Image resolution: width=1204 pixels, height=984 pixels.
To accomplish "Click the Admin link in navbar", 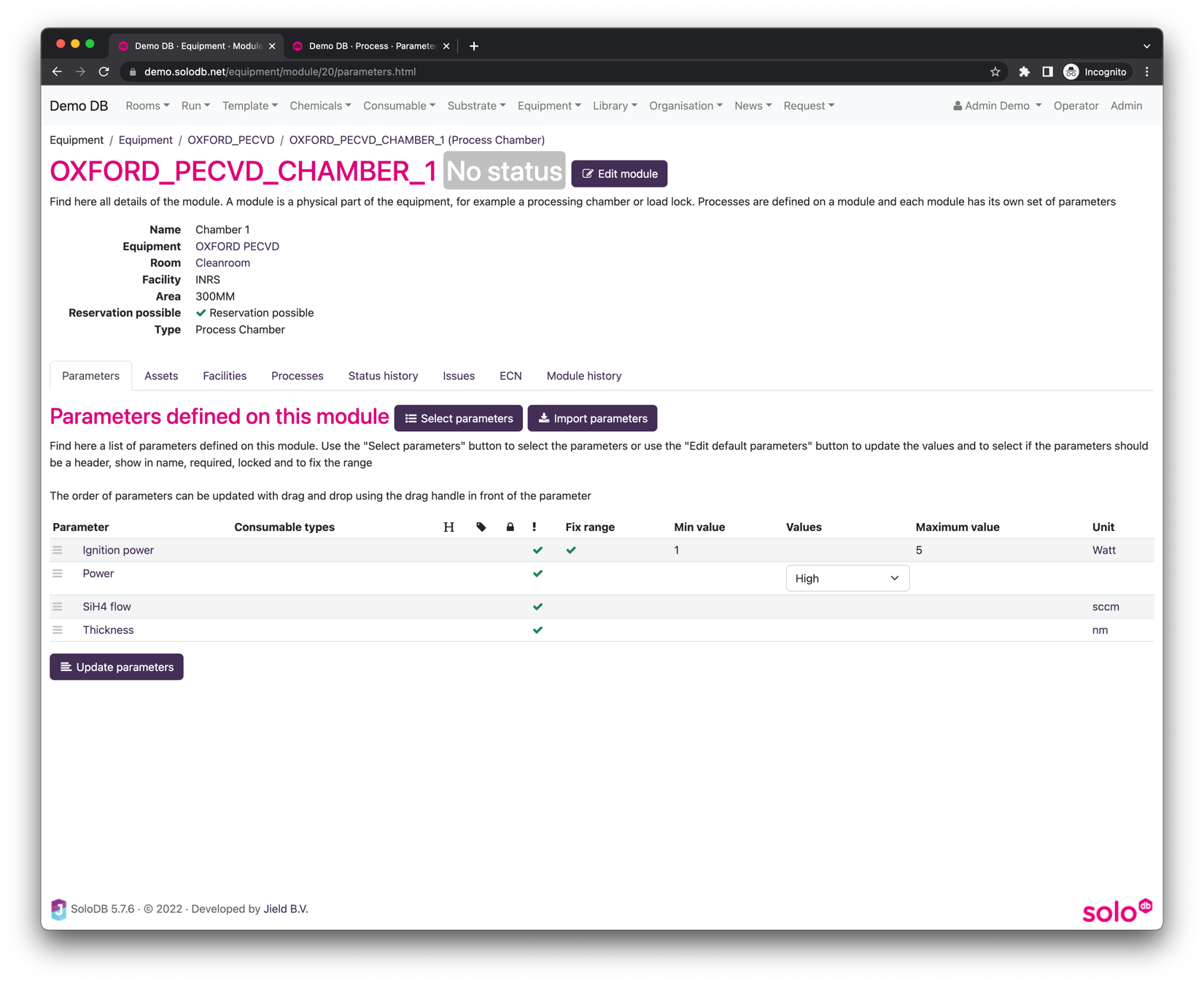I will point(1126,106).
